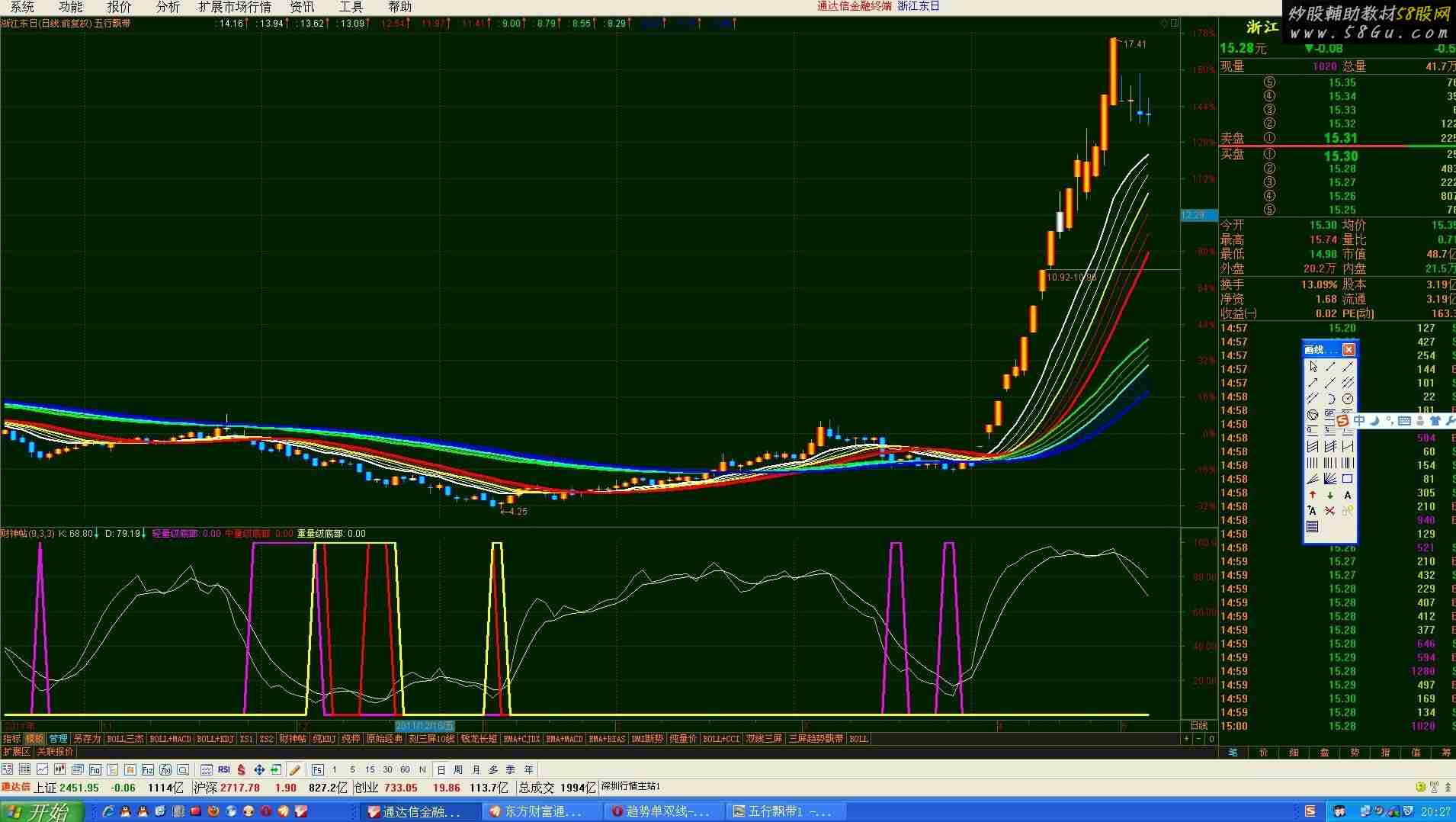
Task: Open the 日线 period selector below chart
Action: 1198,725
